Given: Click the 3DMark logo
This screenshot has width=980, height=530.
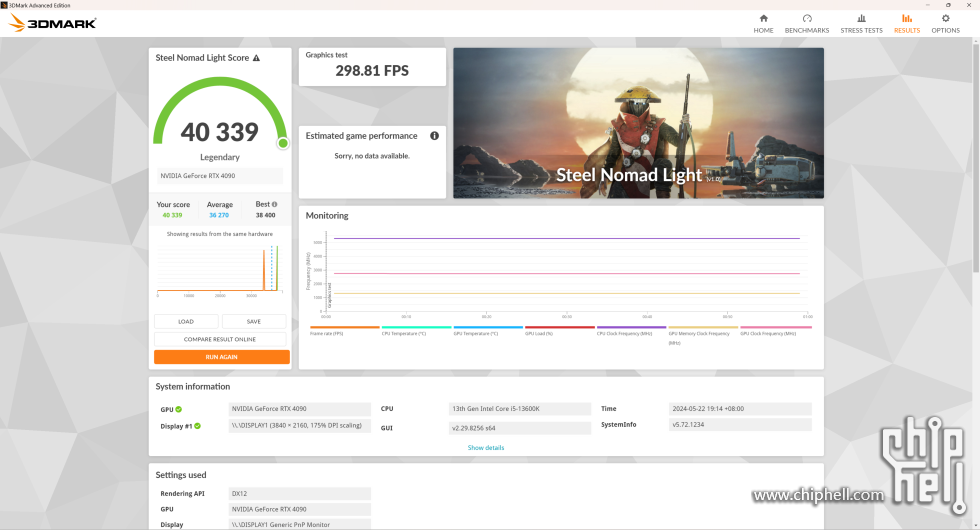Looking at the screenshot, I should click(52, 24).
